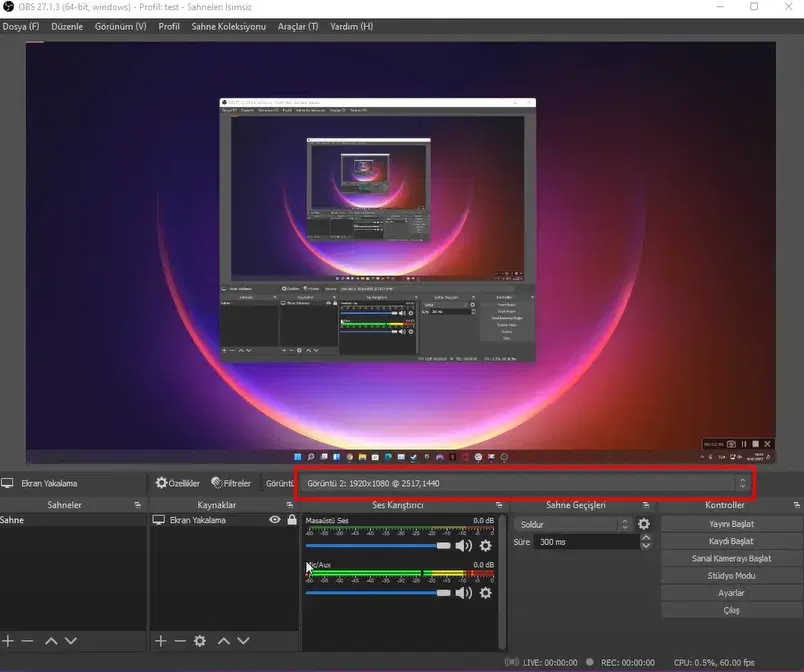804x672 pixels.
Task: Hide the Ekran Yakalama source
Action: click(x=275, y=520)
